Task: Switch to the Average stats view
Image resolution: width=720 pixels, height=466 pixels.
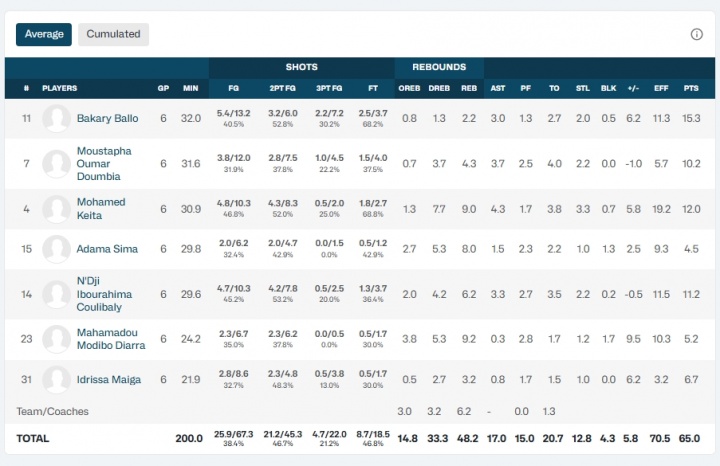Action: click(44, 34)
